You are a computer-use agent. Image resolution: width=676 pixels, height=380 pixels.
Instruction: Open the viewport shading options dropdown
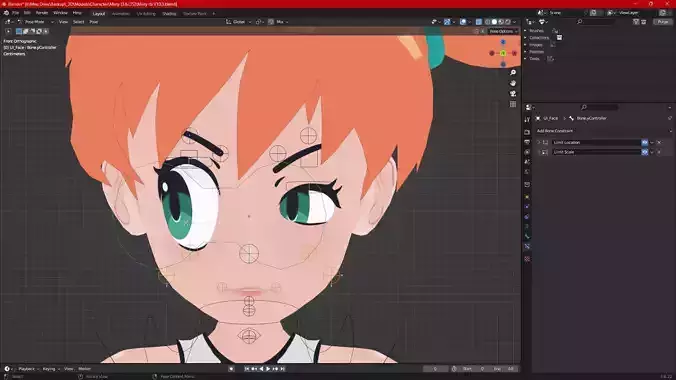[515, 22]
